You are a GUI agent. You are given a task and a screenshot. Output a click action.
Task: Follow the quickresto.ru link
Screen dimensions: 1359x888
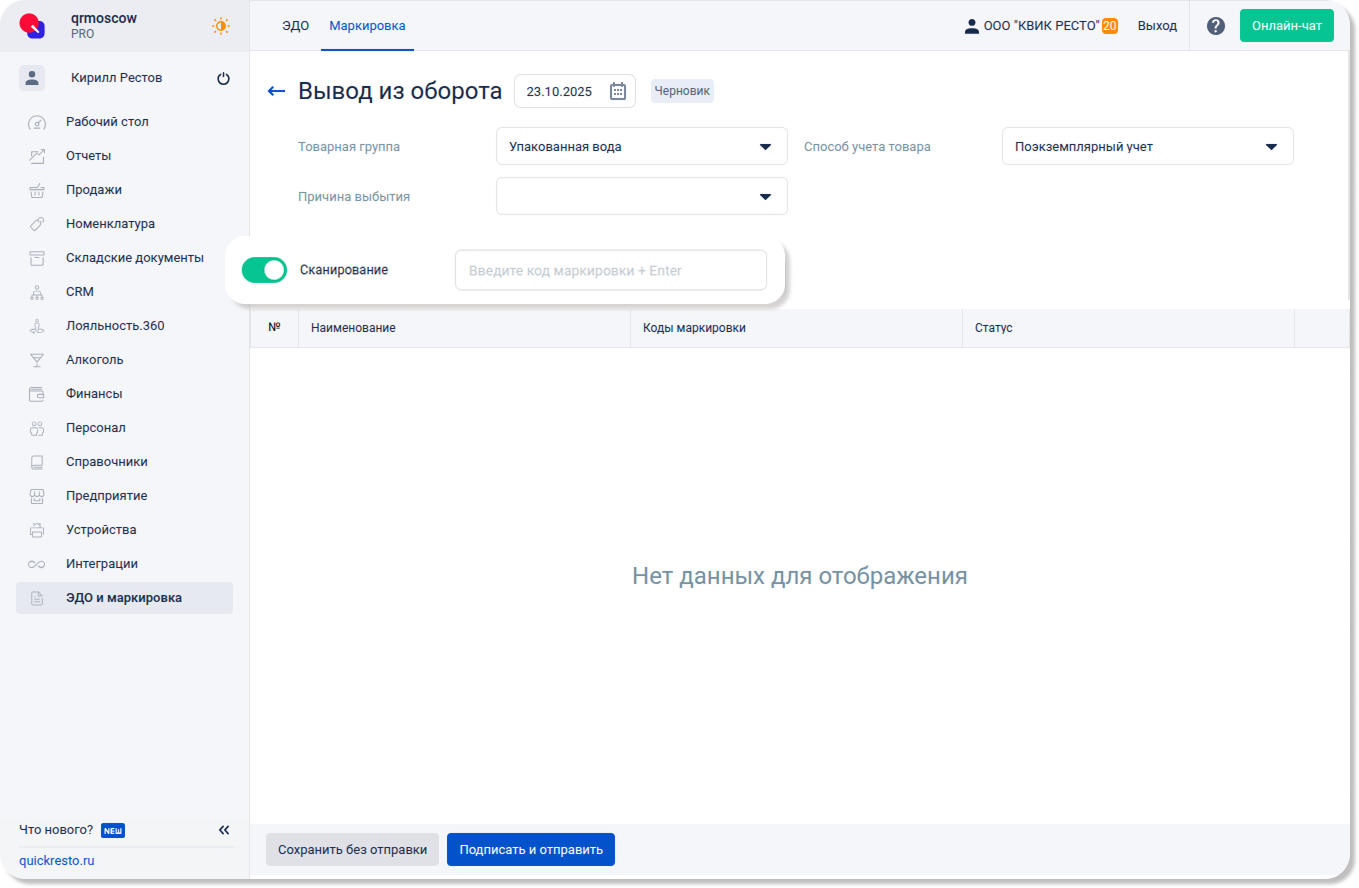point(57,861)
